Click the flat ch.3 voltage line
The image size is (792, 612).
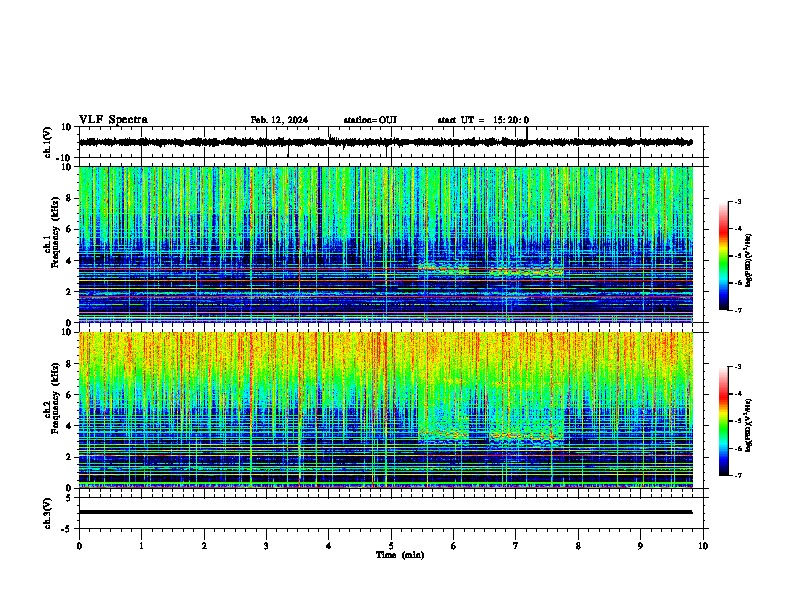coord(386,512)
